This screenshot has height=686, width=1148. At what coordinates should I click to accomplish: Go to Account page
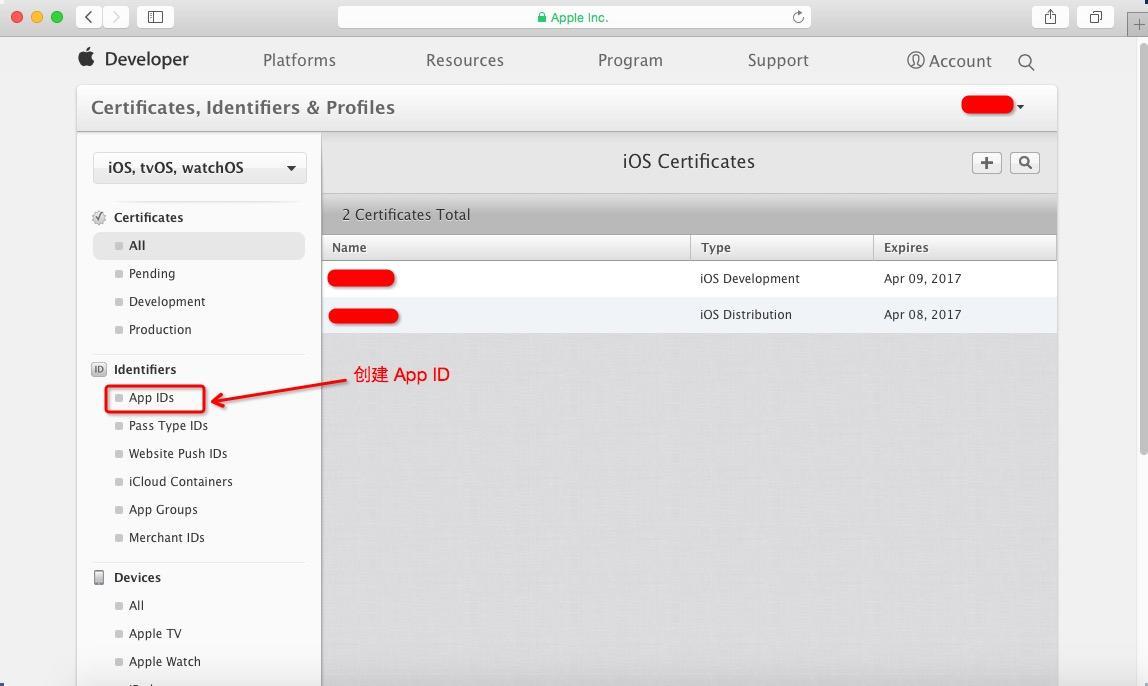point(949,61)
